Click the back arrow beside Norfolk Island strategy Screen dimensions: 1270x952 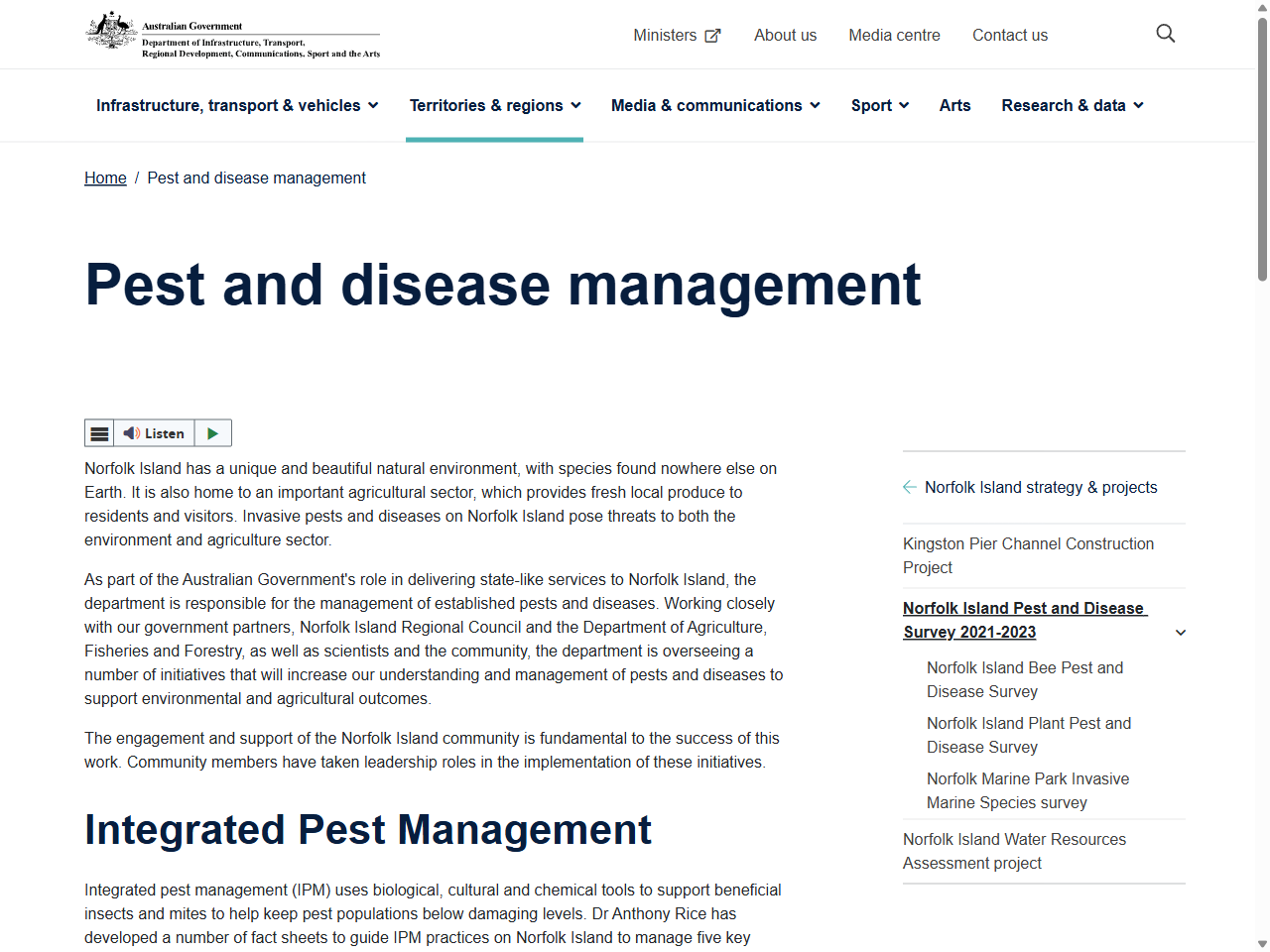click(910, 487)
